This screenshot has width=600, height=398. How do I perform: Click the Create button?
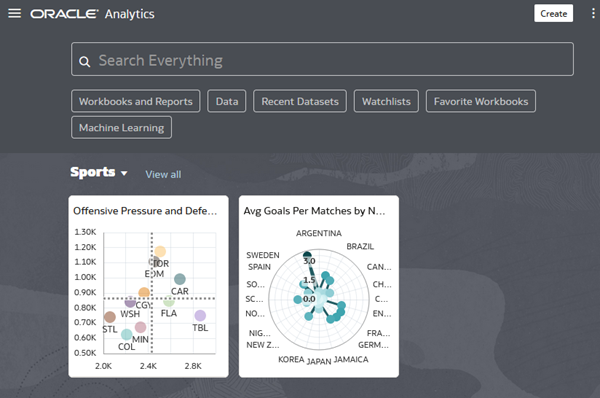[x=553, y=13]
